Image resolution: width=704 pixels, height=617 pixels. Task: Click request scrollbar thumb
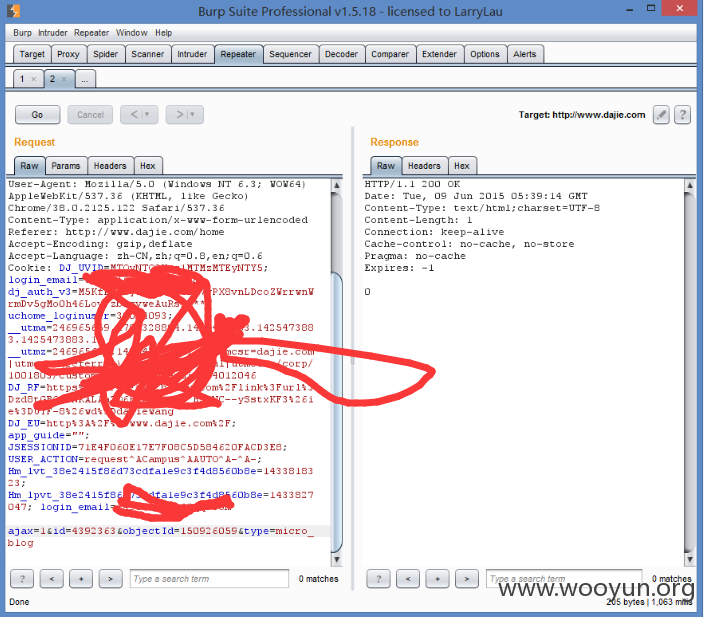coord(337,411)
